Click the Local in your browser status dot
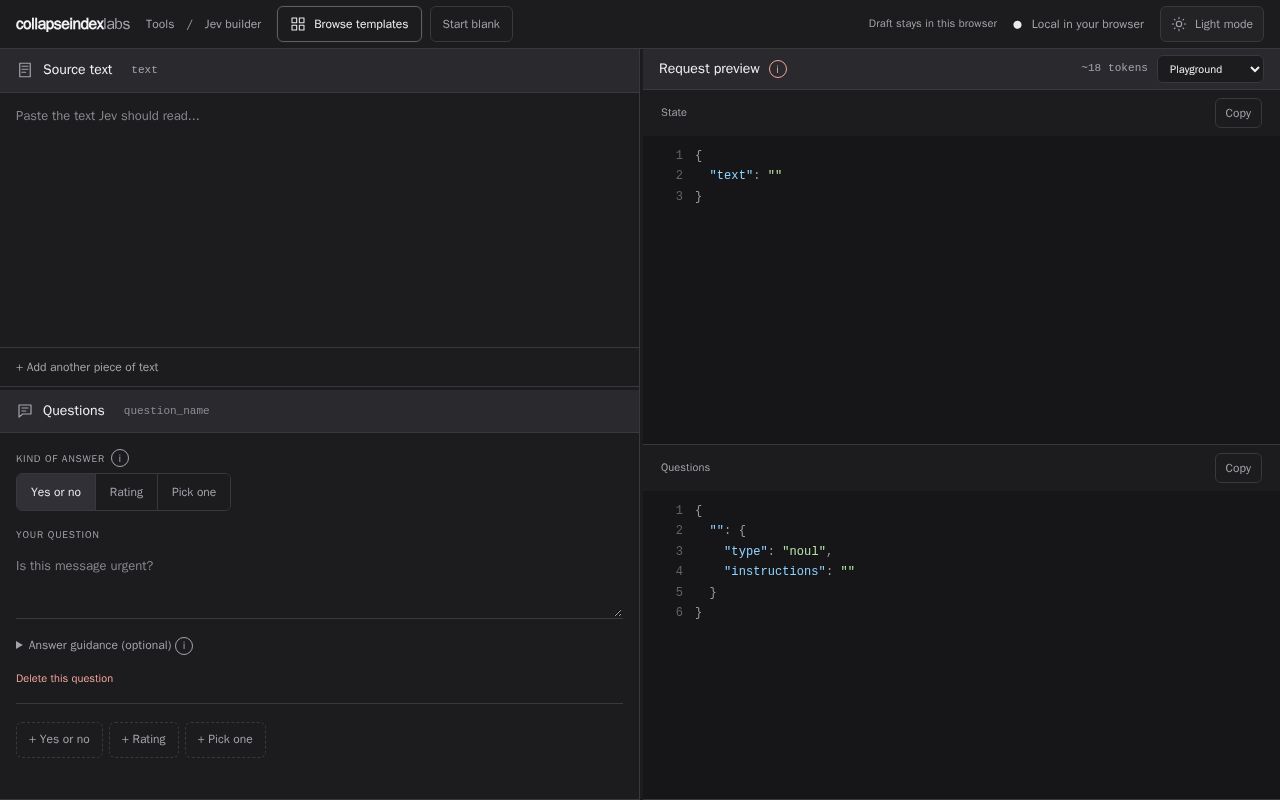1280x800 pixels. coord(1018,25)
